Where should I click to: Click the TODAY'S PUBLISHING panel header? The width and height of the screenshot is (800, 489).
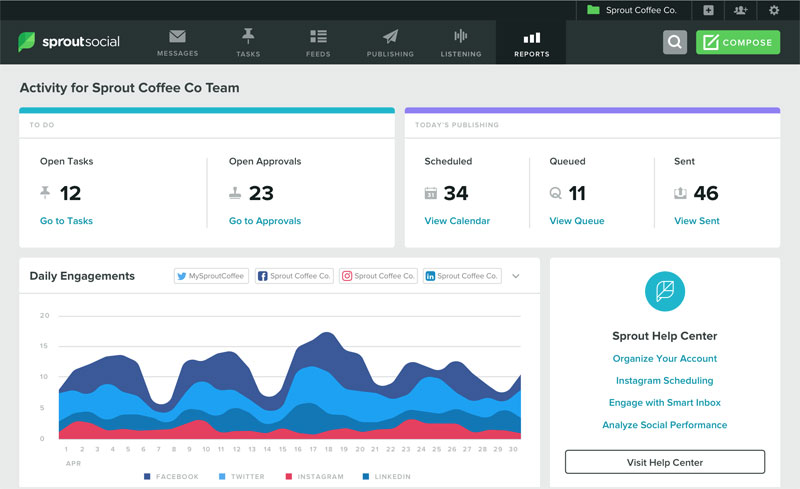point(592,125)
